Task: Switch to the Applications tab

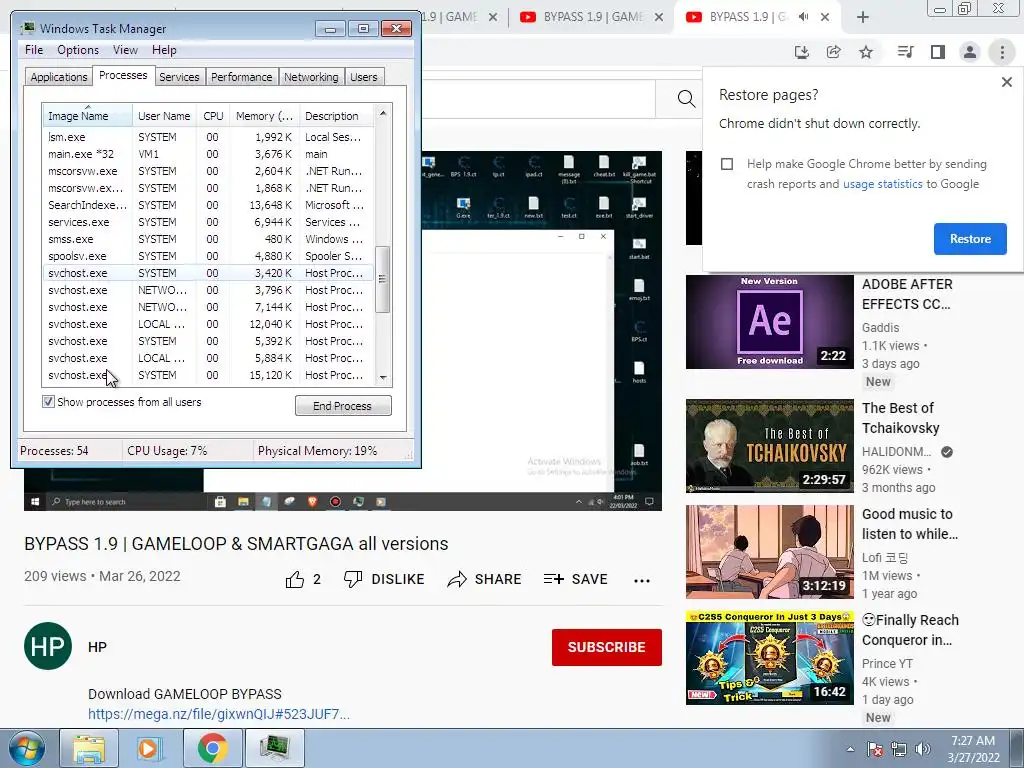Action: (x=58, y=77)
